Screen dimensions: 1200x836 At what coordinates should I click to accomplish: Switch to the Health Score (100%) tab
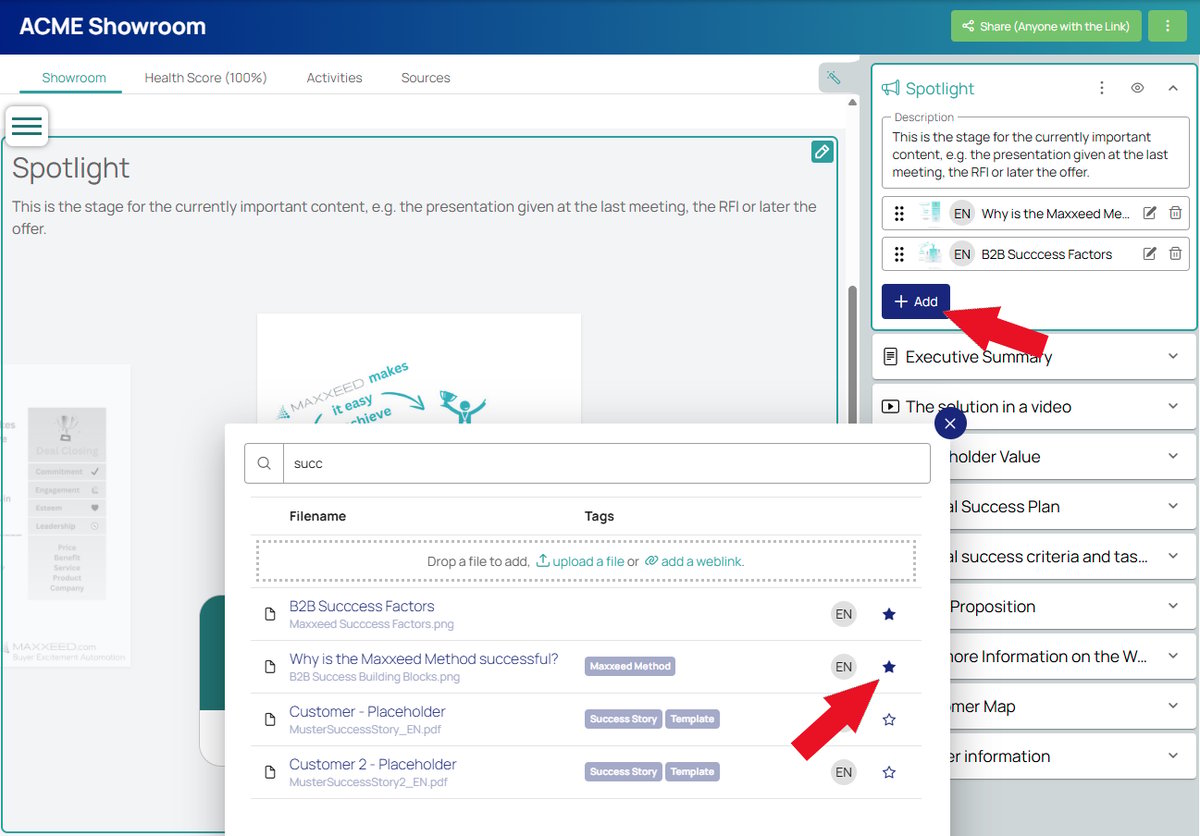[x=206, y=77]
